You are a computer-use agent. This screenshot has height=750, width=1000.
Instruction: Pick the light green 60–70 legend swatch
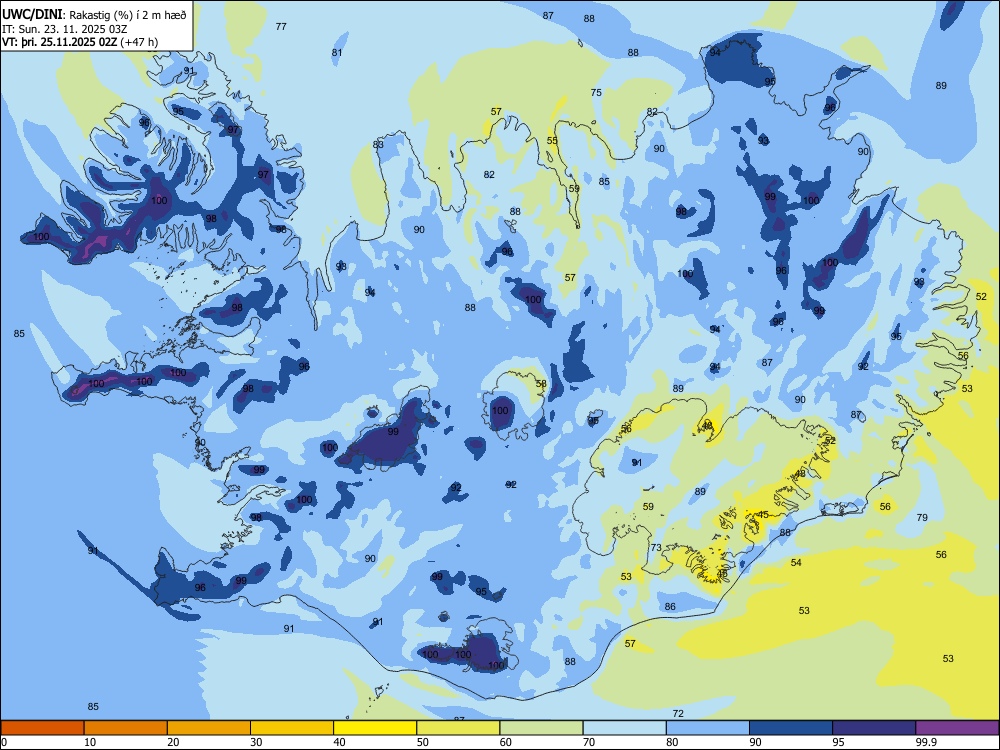(541, 728)
